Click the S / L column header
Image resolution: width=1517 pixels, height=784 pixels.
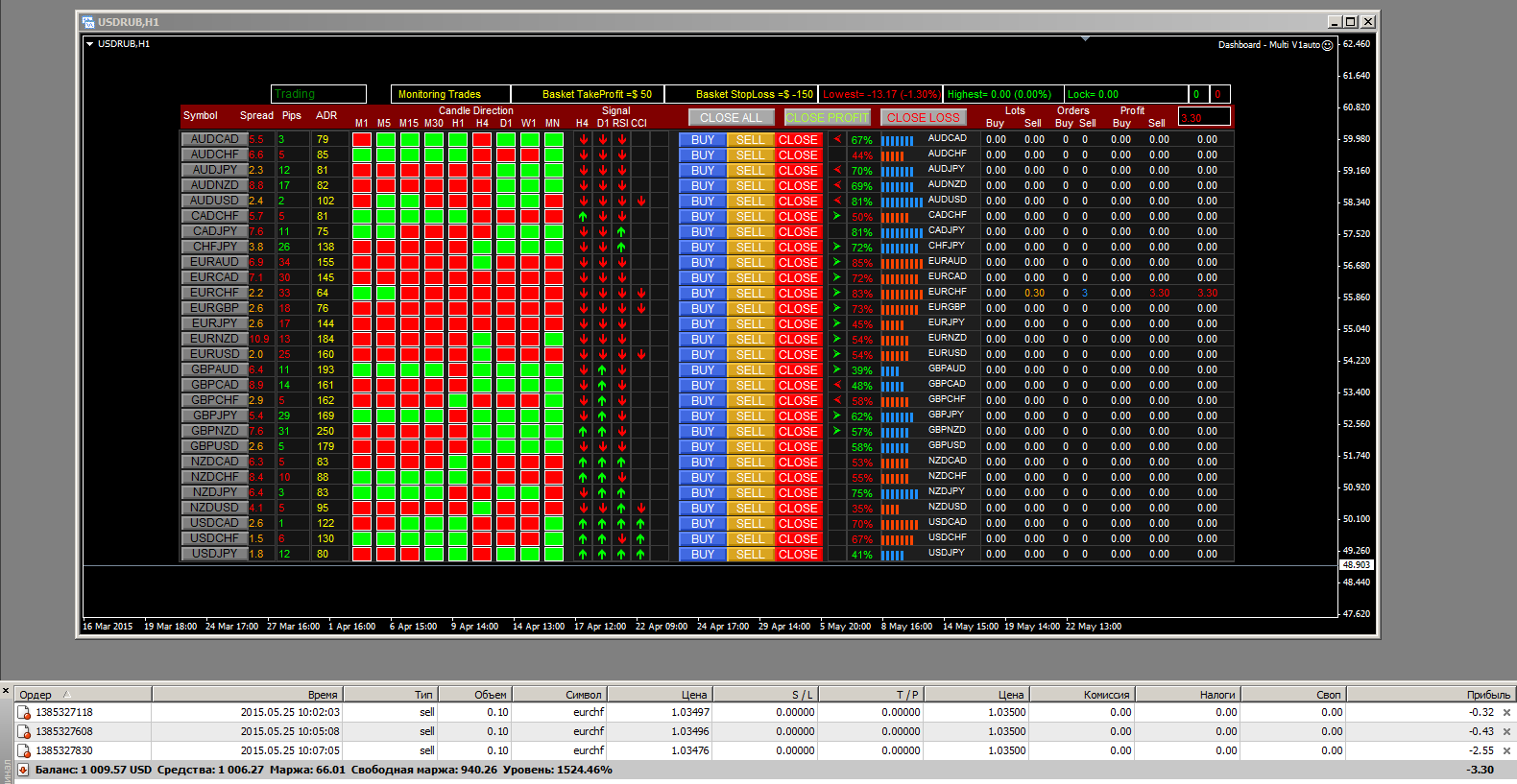[764, 695]
